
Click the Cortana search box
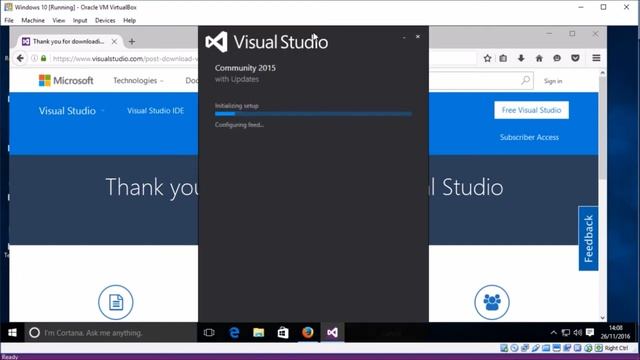coord(111,333)
